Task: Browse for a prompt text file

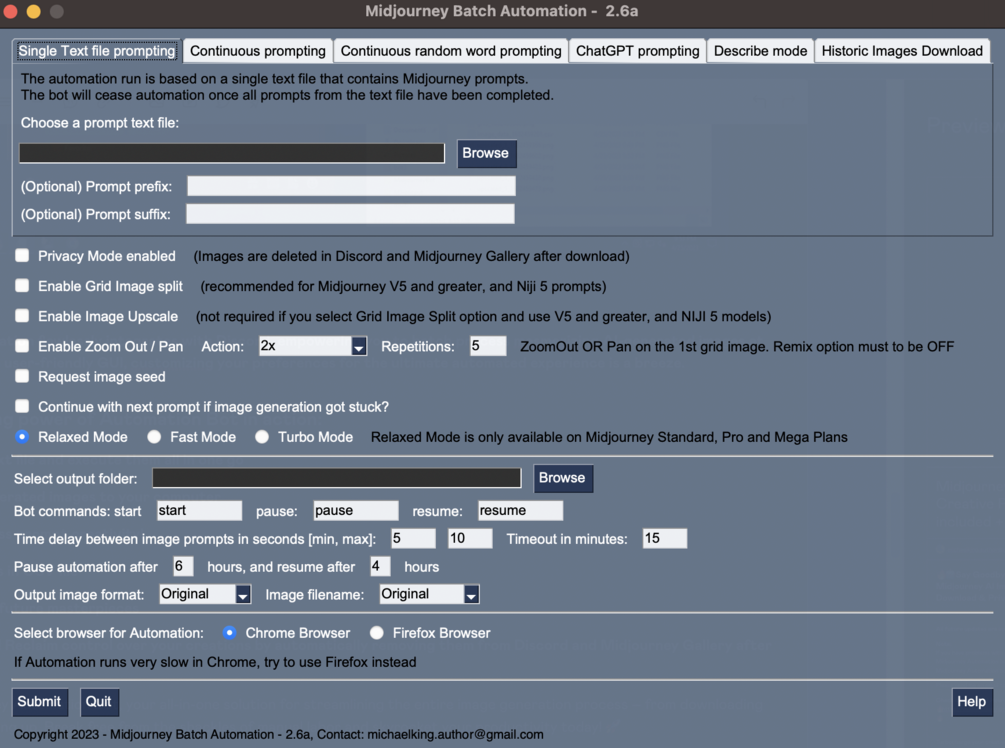Action: coord(486,153)
